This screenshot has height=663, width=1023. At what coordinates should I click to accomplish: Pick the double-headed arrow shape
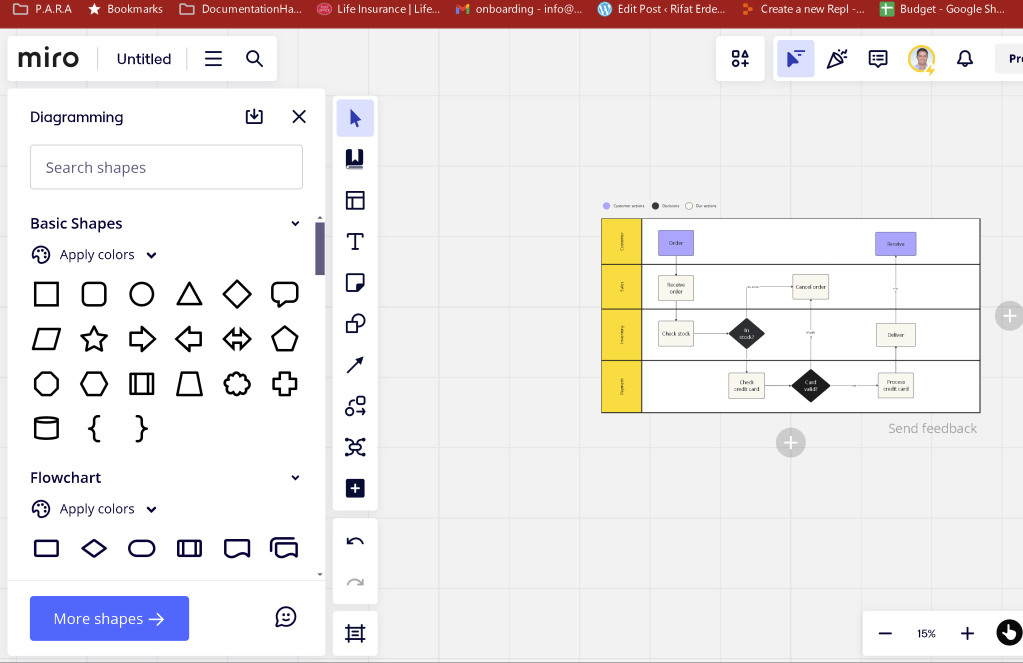coord(237,339)
